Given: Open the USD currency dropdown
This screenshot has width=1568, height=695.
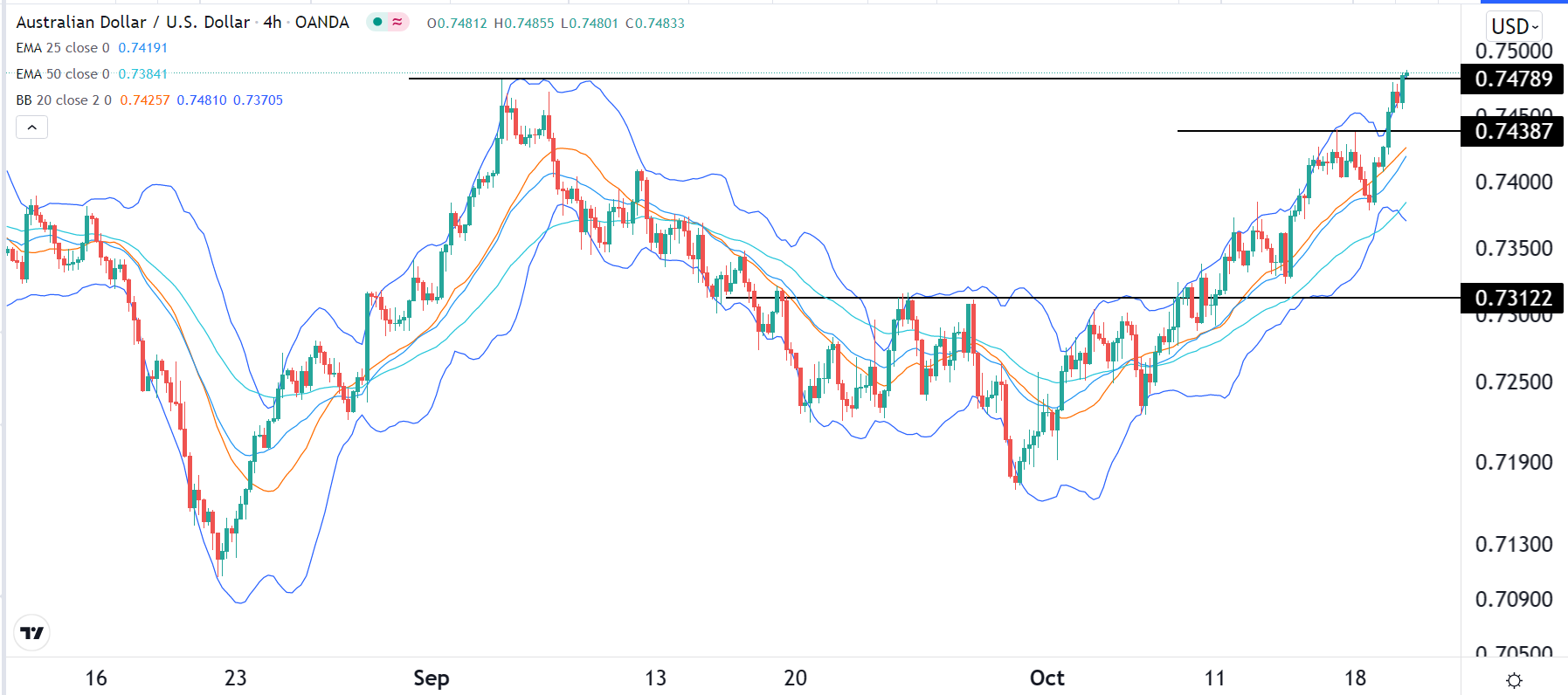Looking at the screenshot, I should coord(1514,26).
